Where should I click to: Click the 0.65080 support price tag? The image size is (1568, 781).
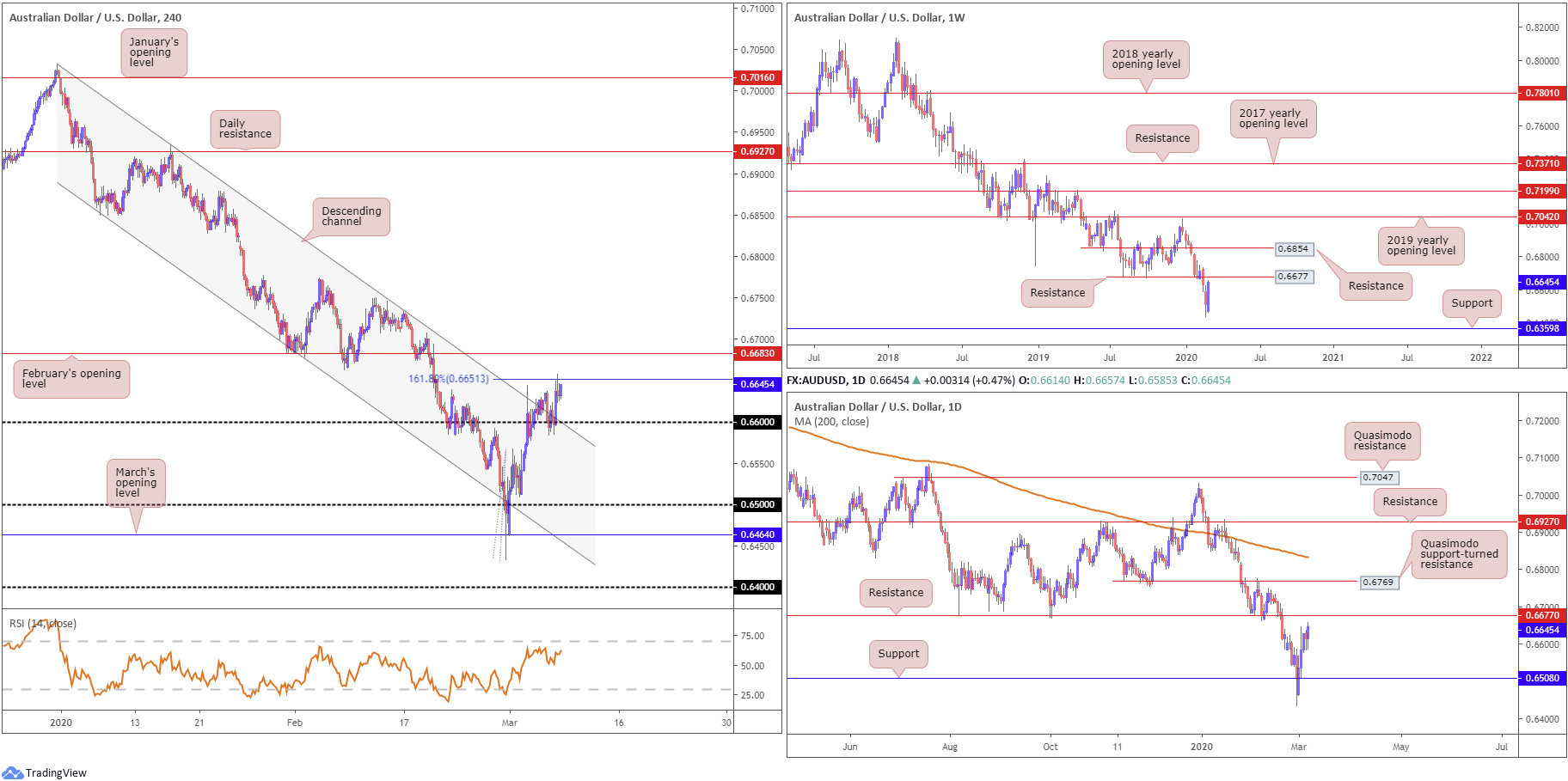(1542, 678)
